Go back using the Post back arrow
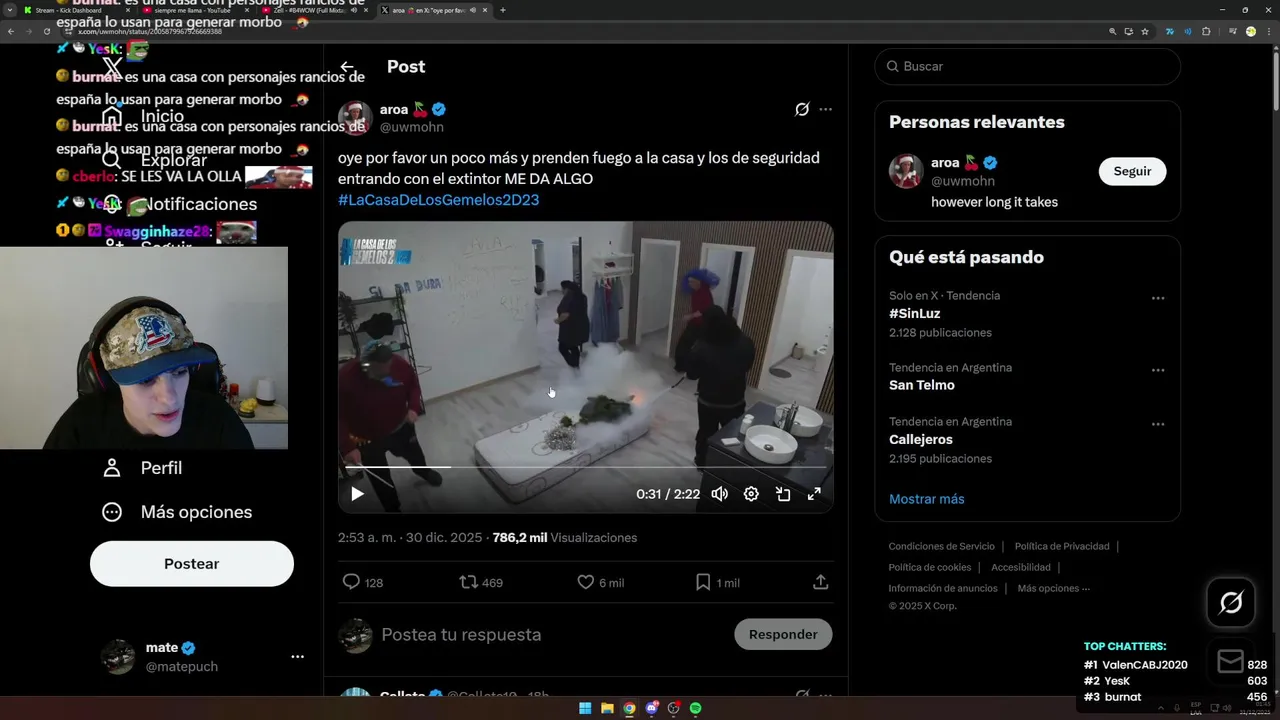Image resolution: width=1280 pixels, height=720 pixels. pos(347,67)
